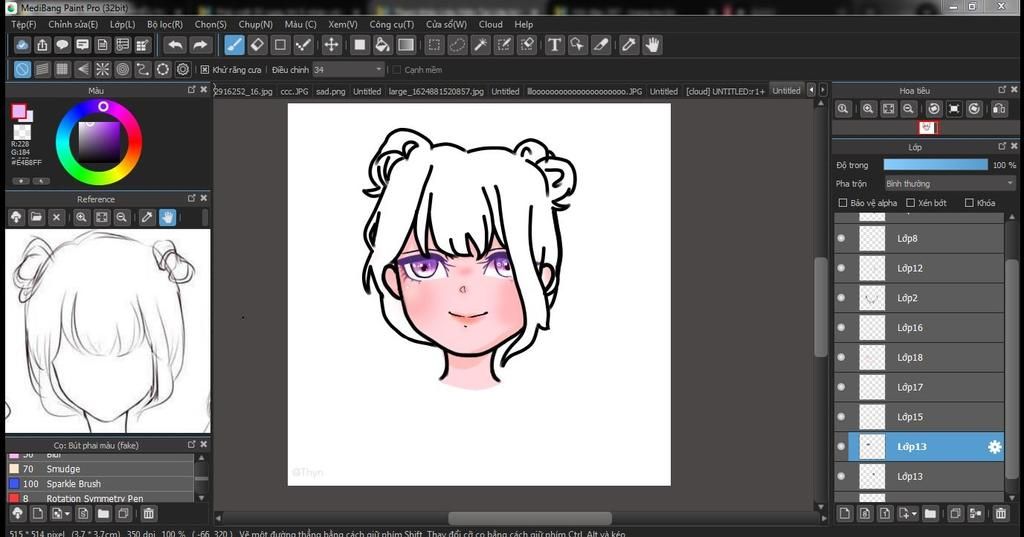Activate the Reference panel eyedropper
Image resolution: width=1024 pixels, height=537 pixels.
[x=147, y=217]
